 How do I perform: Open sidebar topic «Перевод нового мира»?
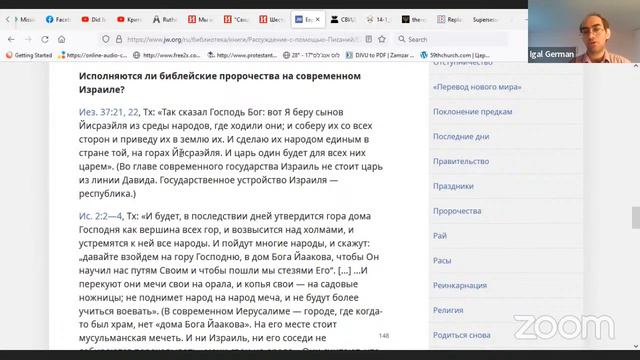pyautogui.click(x=477, y=87)
